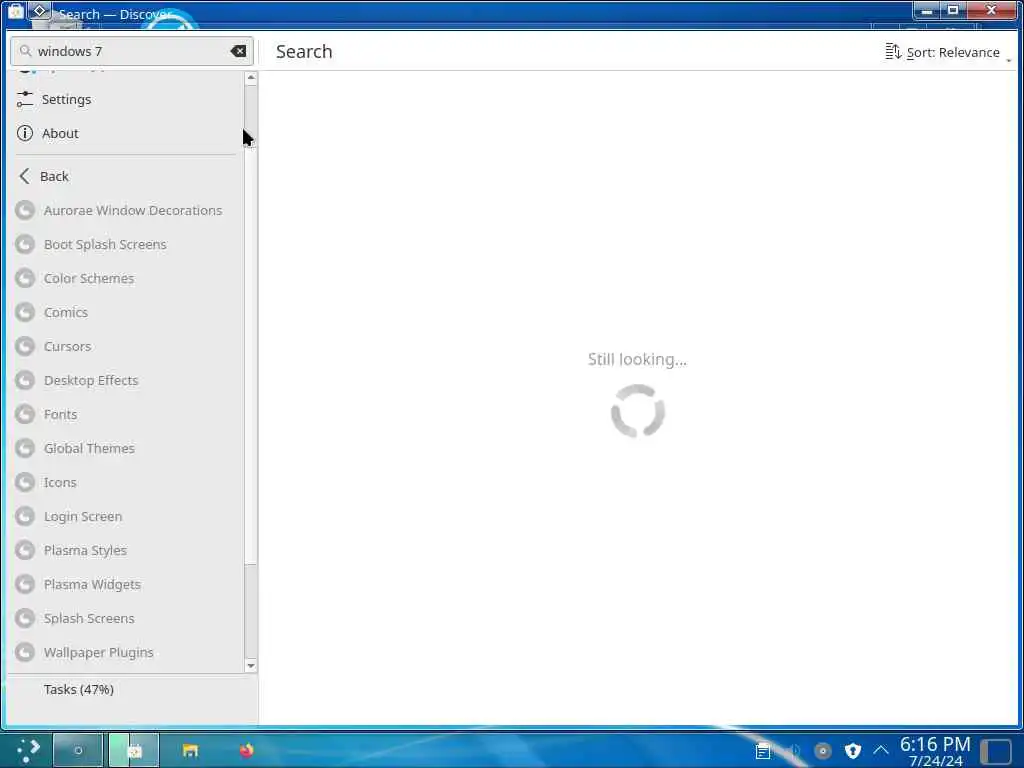Image resolution: width=1024 pixels, height=768 pixels.
Task: Switch to Discover task in taskbar
Action: [x=134, y=750]
